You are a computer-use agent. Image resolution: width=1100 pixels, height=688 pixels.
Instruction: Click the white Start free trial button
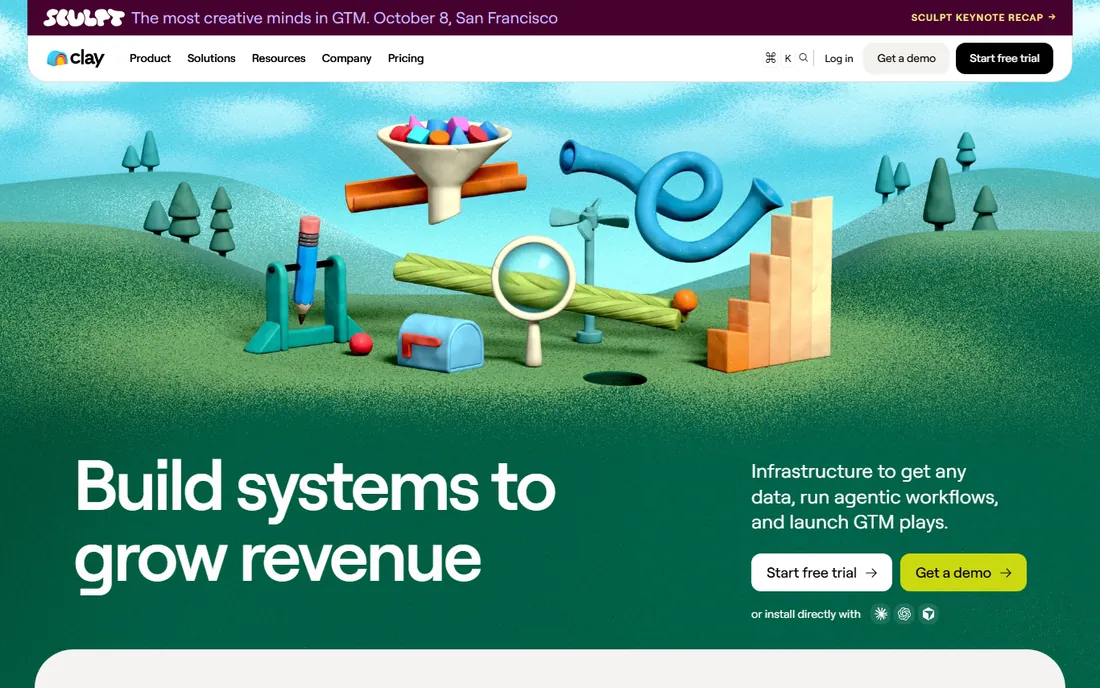(821, 572)
